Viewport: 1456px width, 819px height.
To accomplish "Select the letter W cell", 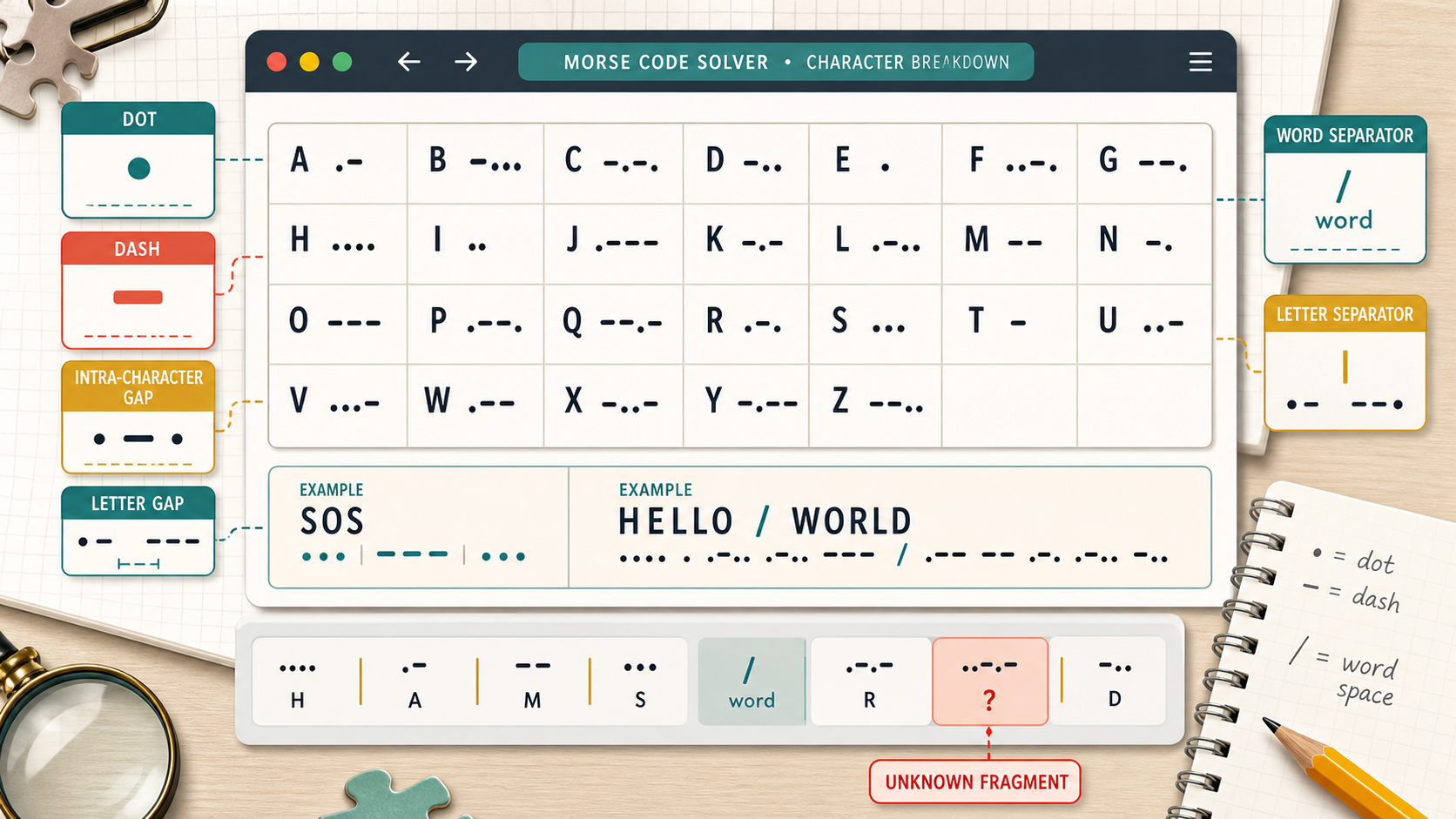I will click(475, 406).
